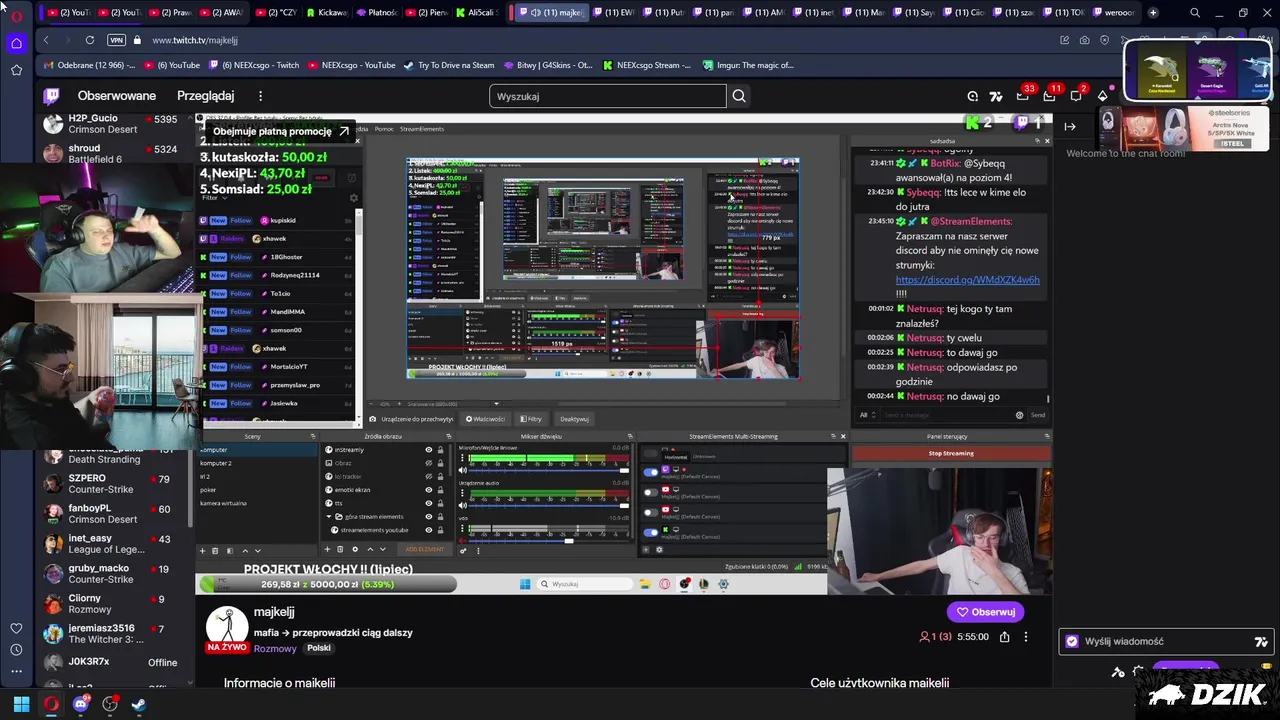The width and height of the screenshot is (1280, 720).
Task: Toggle visibility eye of streamelements youtube source
Action: click(x=429, y=530)
